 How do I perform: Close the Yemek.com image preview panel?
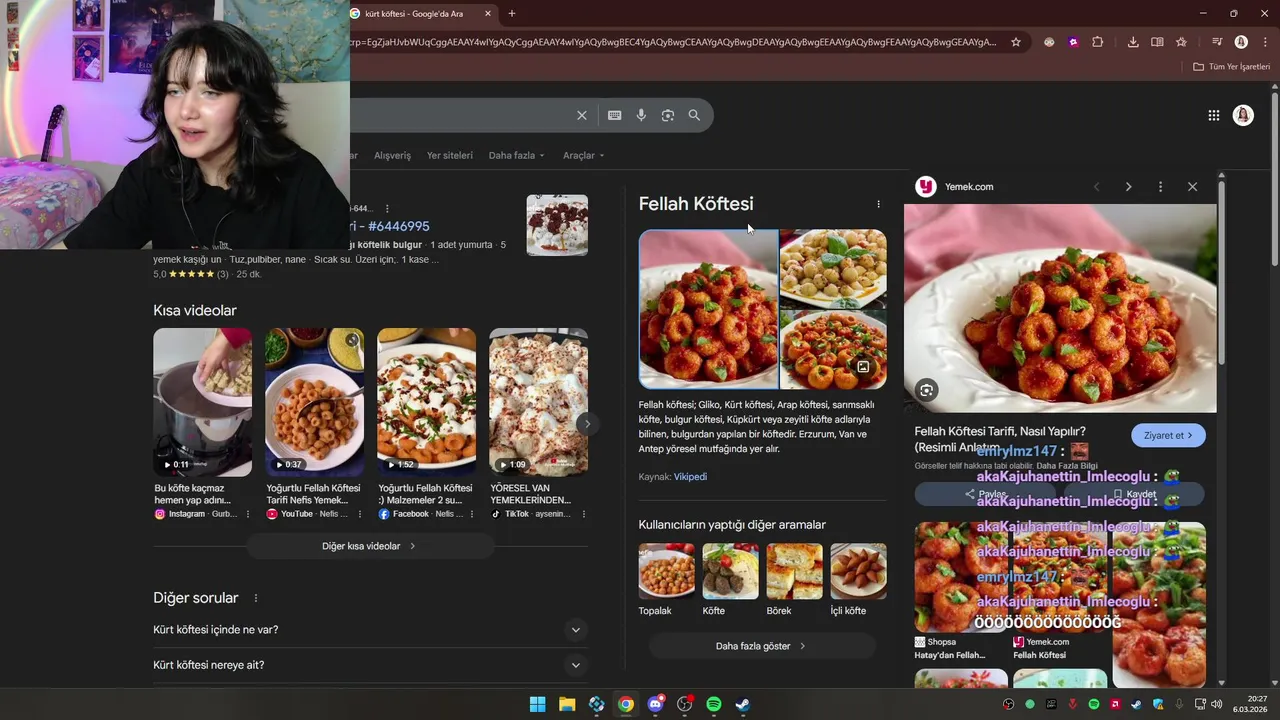[x=1192, y=187]
